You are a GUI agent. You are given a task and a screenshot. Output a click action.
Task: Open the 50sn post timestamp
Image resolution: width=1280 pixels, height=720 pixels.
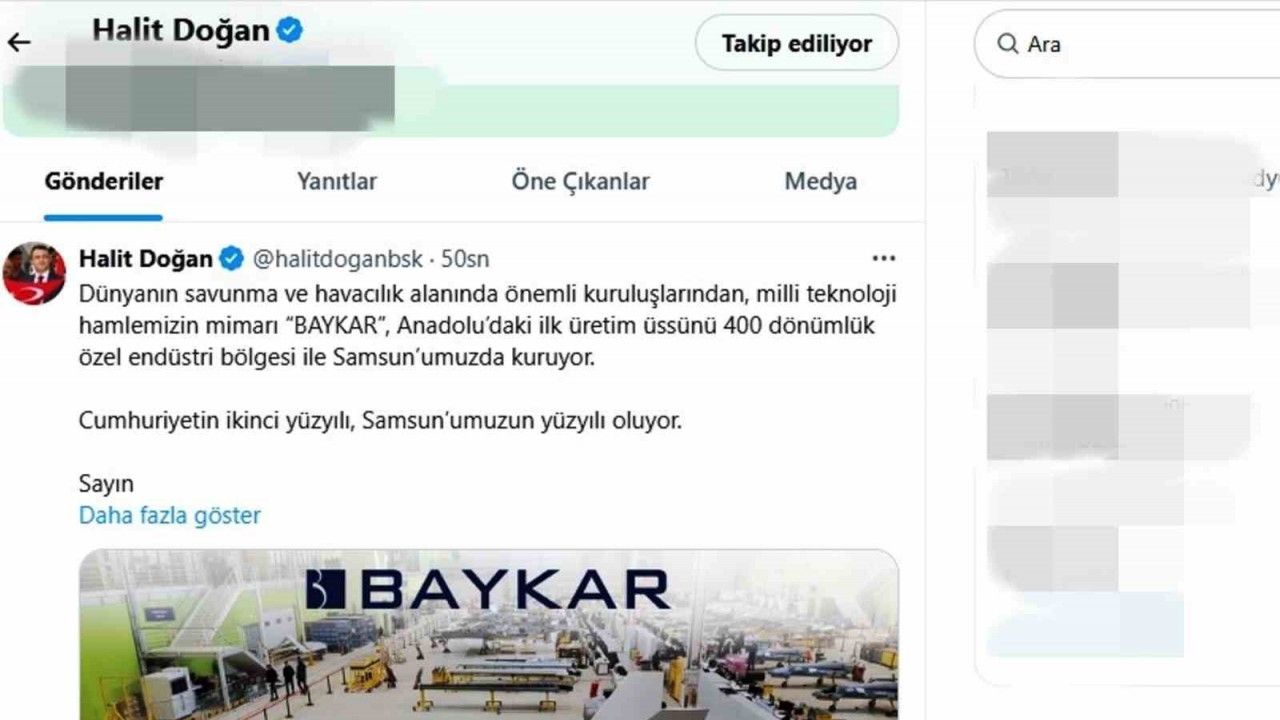click(x=465, y=259)
